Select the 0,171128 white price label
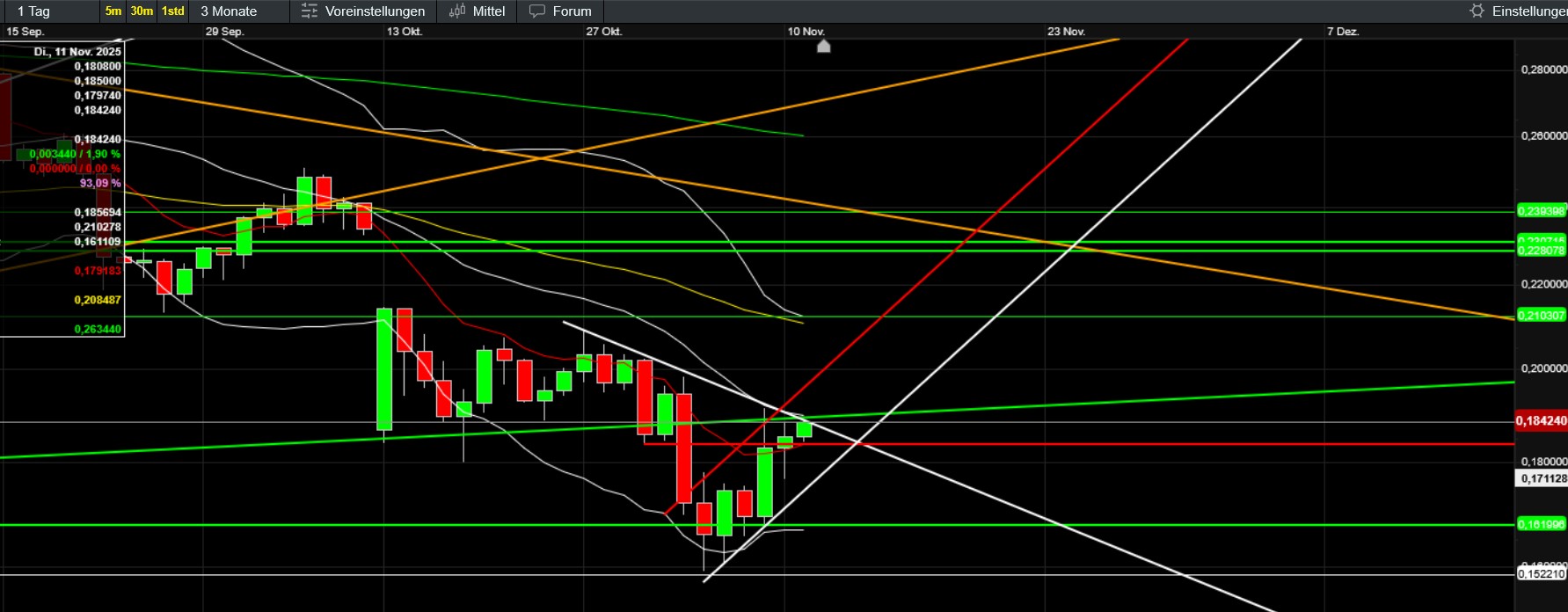1568x612 pixels. point(1542,478)
